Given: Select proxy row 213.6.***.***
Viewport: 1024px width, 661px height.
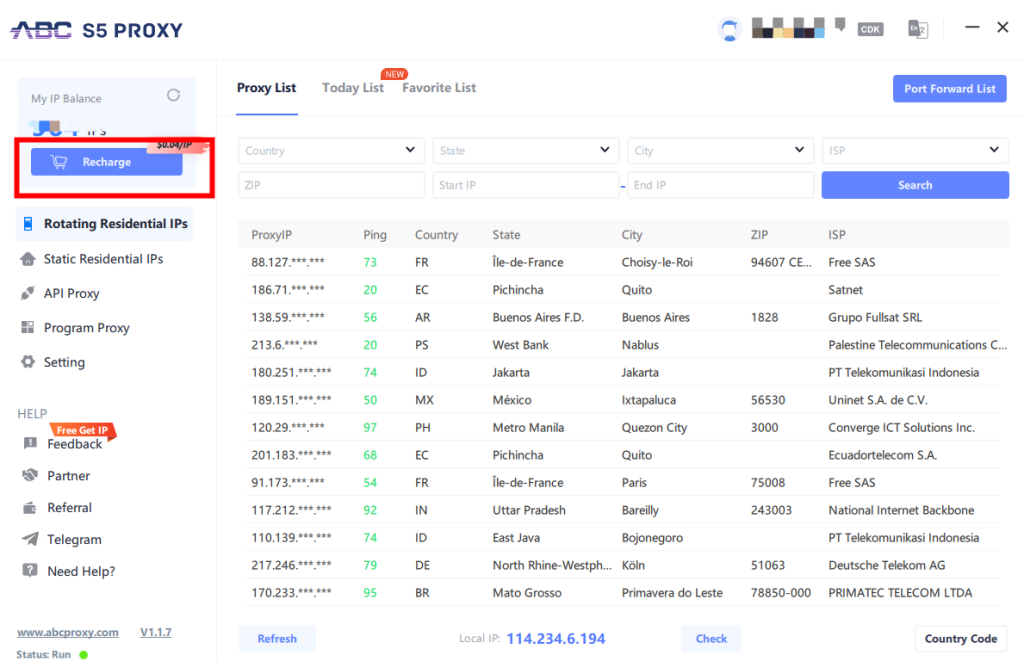Looking at the screenshot, I should (623, 344).
